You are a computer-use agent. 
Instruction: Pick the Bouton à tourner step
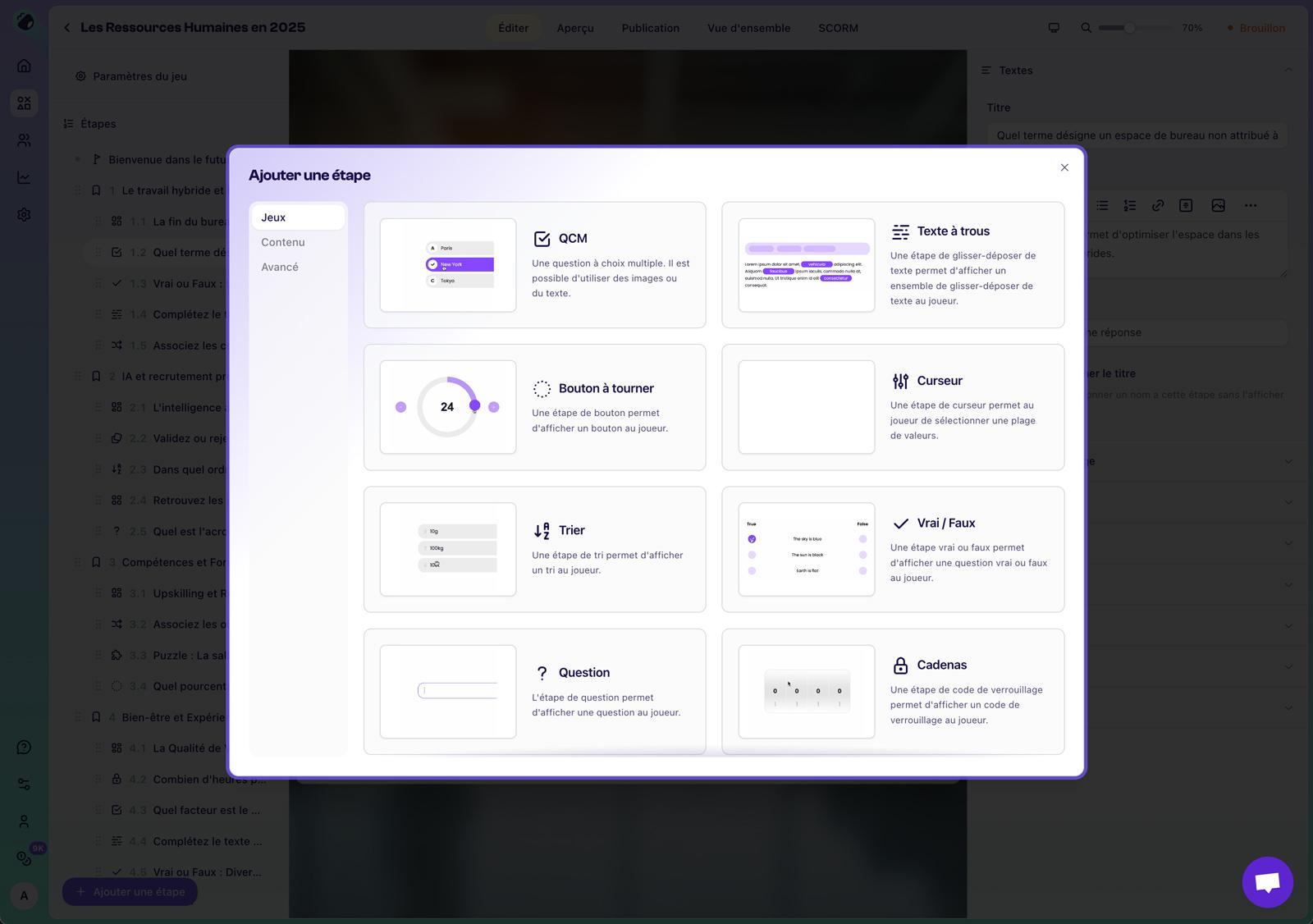[x=534, y=407]
